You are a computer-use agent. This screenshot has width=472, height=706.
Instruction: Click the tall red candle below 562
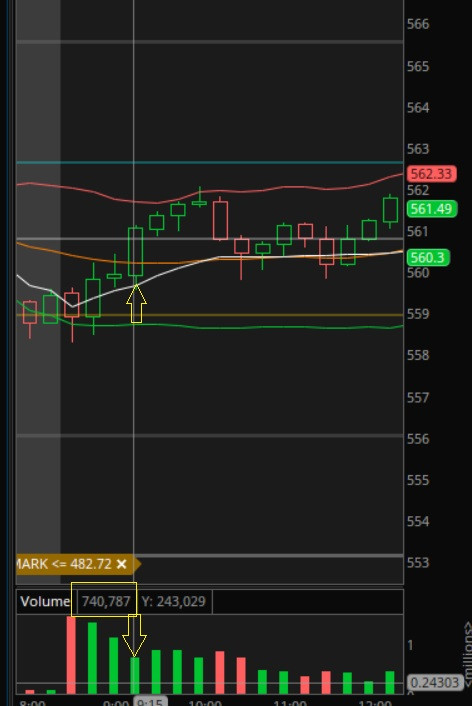(220, 220)
